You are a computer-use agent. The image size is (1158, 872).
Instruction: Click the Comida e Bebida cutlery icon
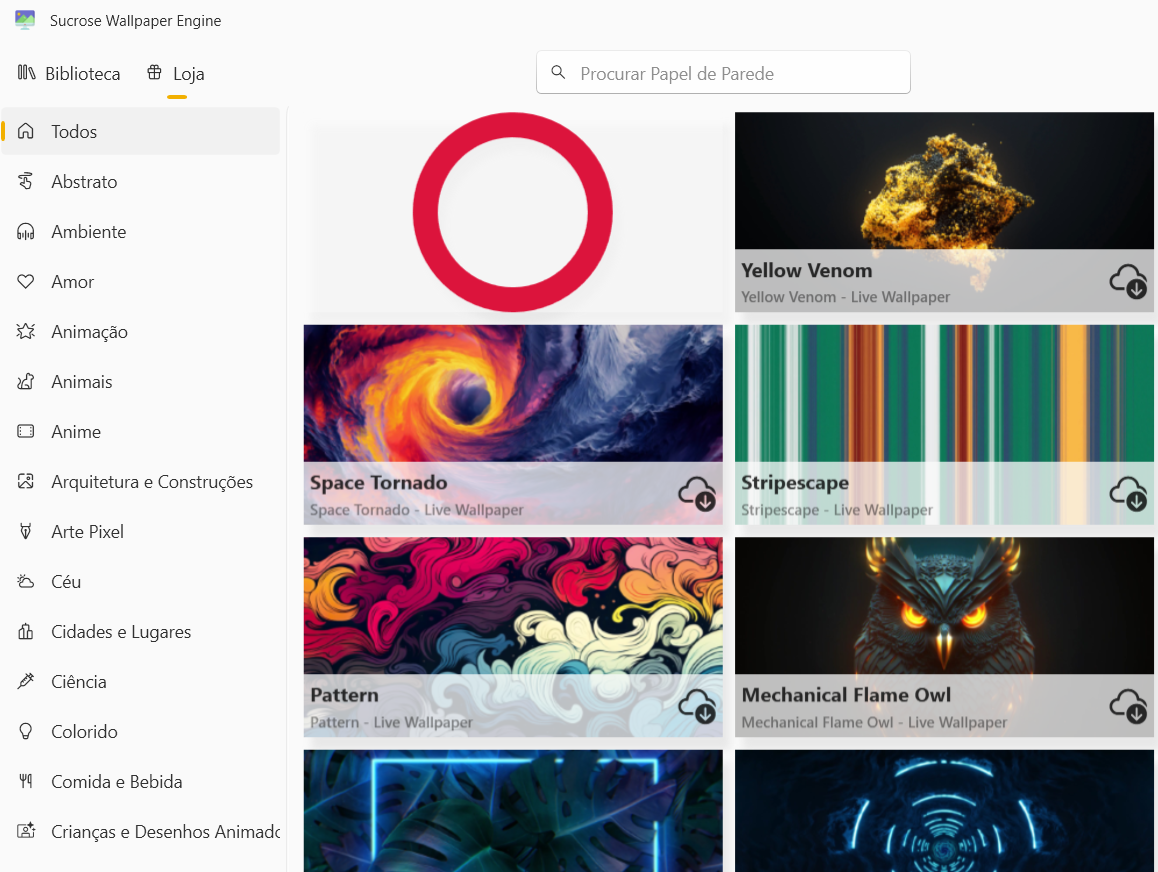26,781
